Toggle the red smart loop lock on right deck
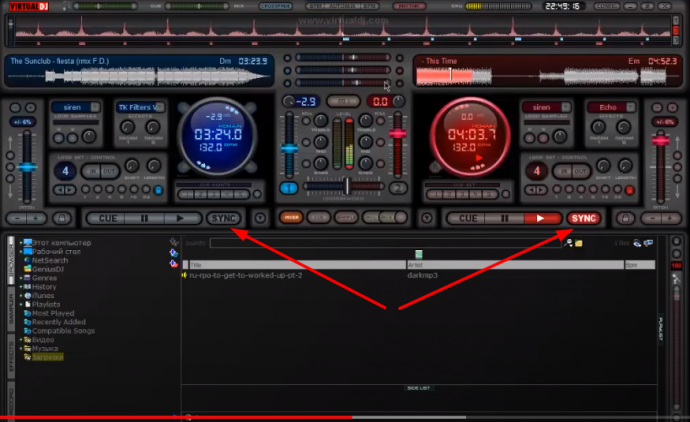This screenshot has width=690, height=422. (x=629, y=190)
